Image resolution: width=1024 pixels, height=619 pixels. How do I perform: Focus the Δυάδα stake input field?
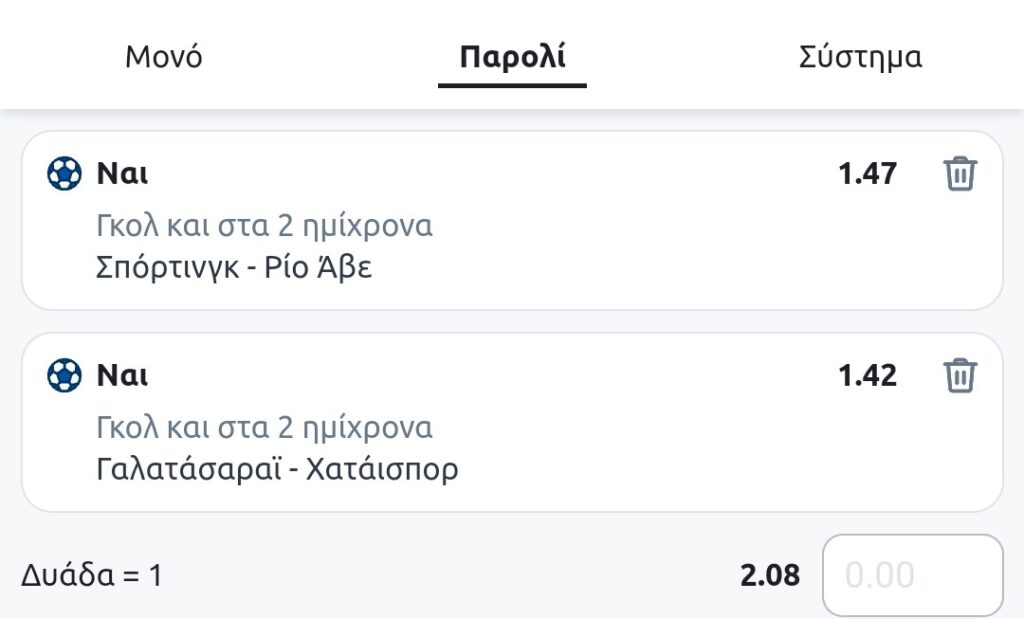click(x=912, y=575)
